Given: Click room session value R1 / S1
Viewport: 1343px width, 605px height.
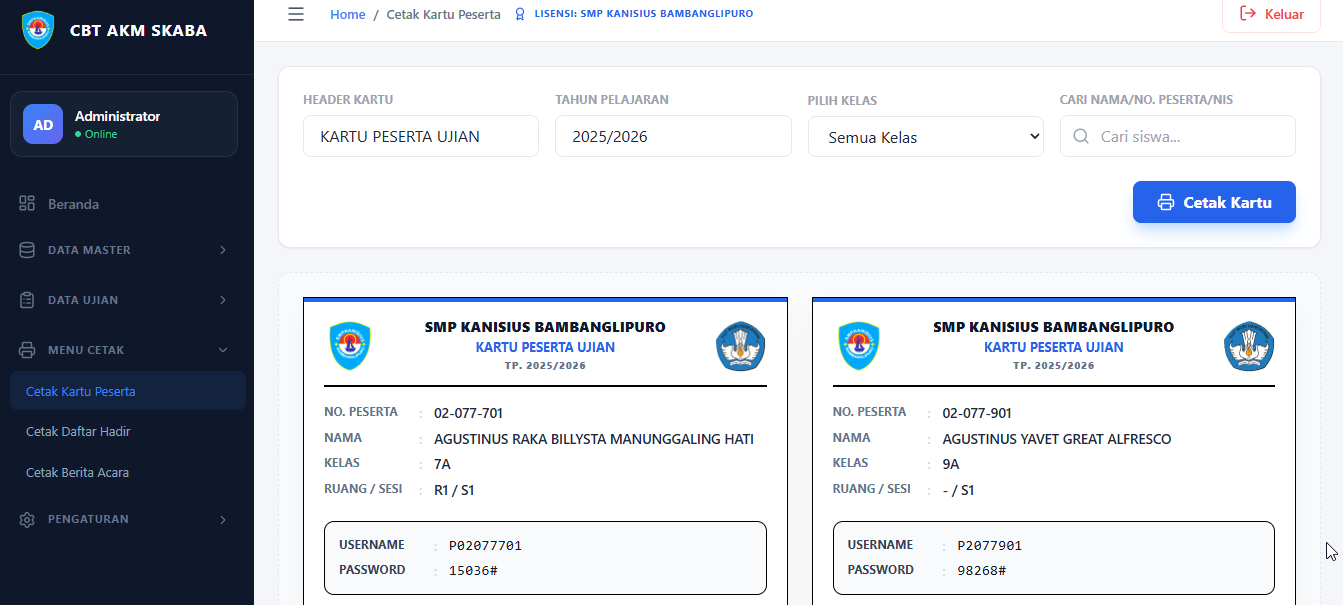Looking at the screenshot, I should [453, 490].
